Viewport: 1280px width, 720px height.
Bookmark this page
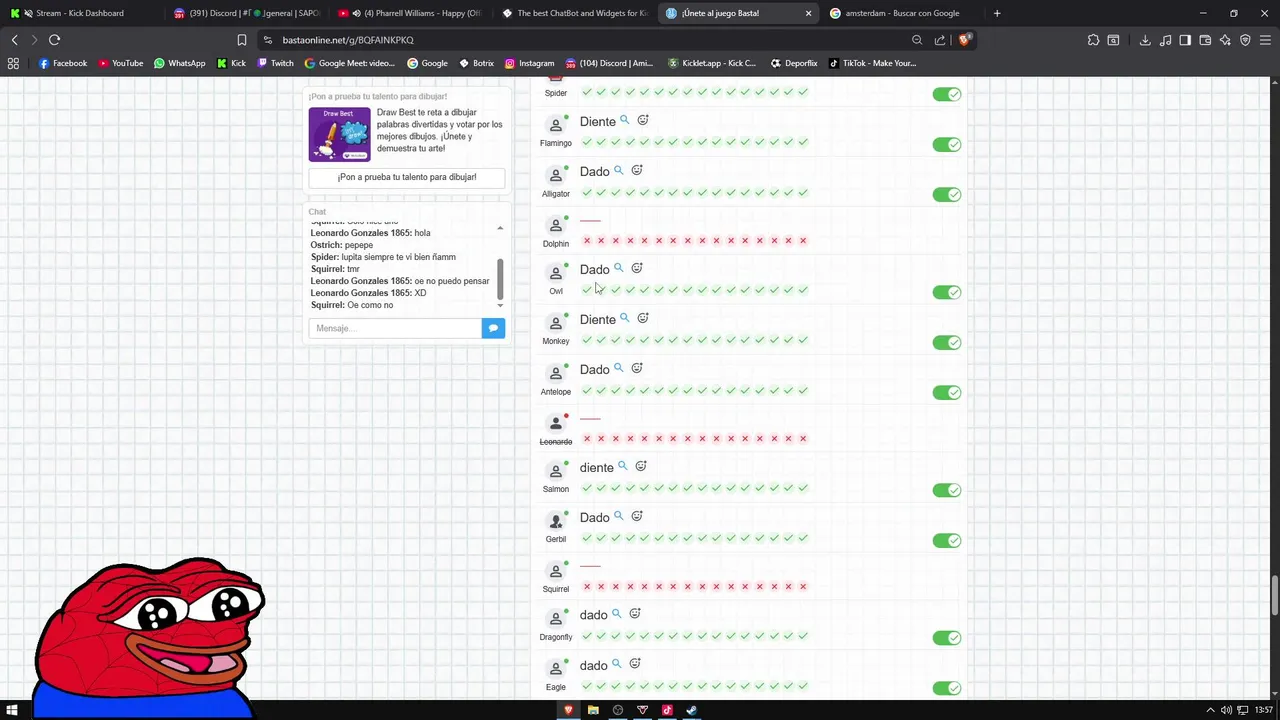241,40
